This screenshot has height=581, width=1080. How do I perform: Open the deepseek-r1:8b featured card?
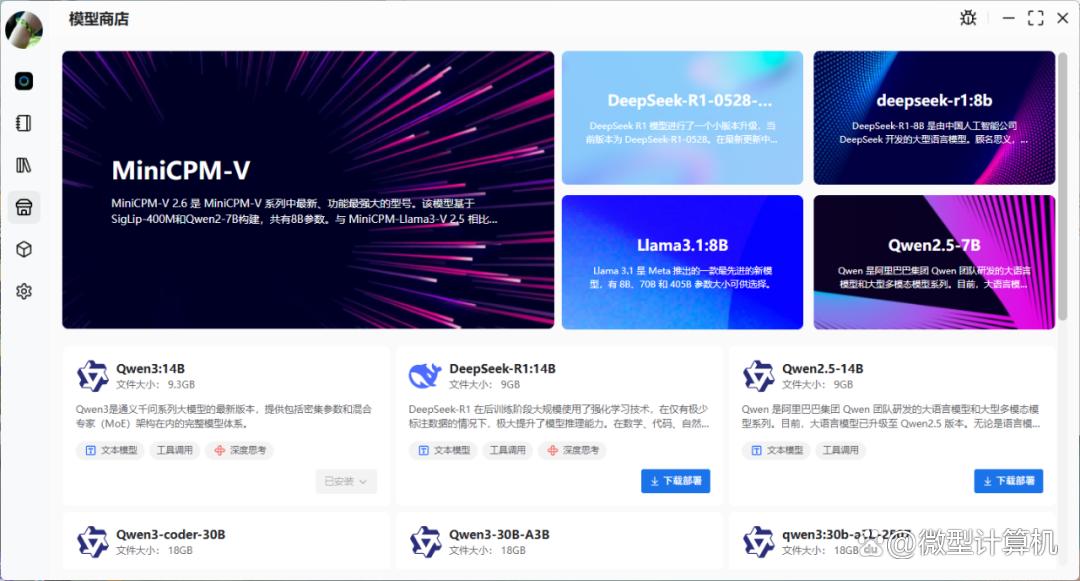point(934,118)
